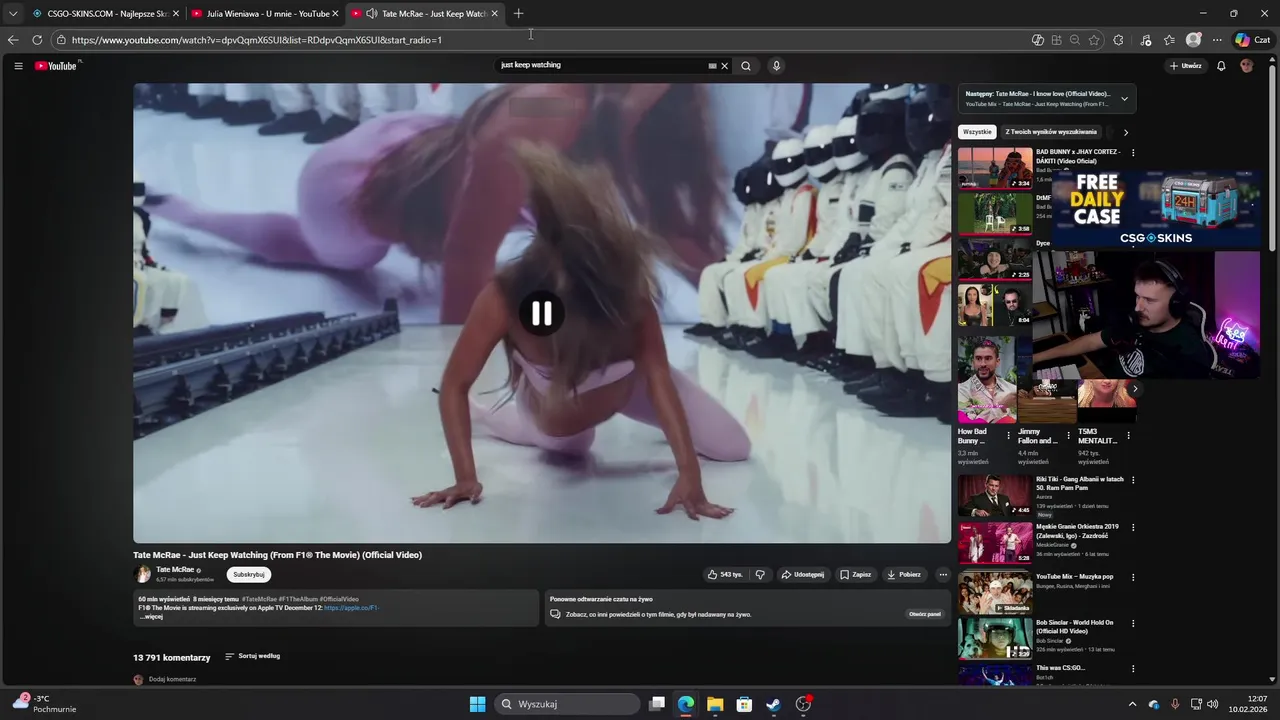Open File Explorer from taskbar
The height and width of the screenshot is (720, 1280).
(x=715, y=704)
